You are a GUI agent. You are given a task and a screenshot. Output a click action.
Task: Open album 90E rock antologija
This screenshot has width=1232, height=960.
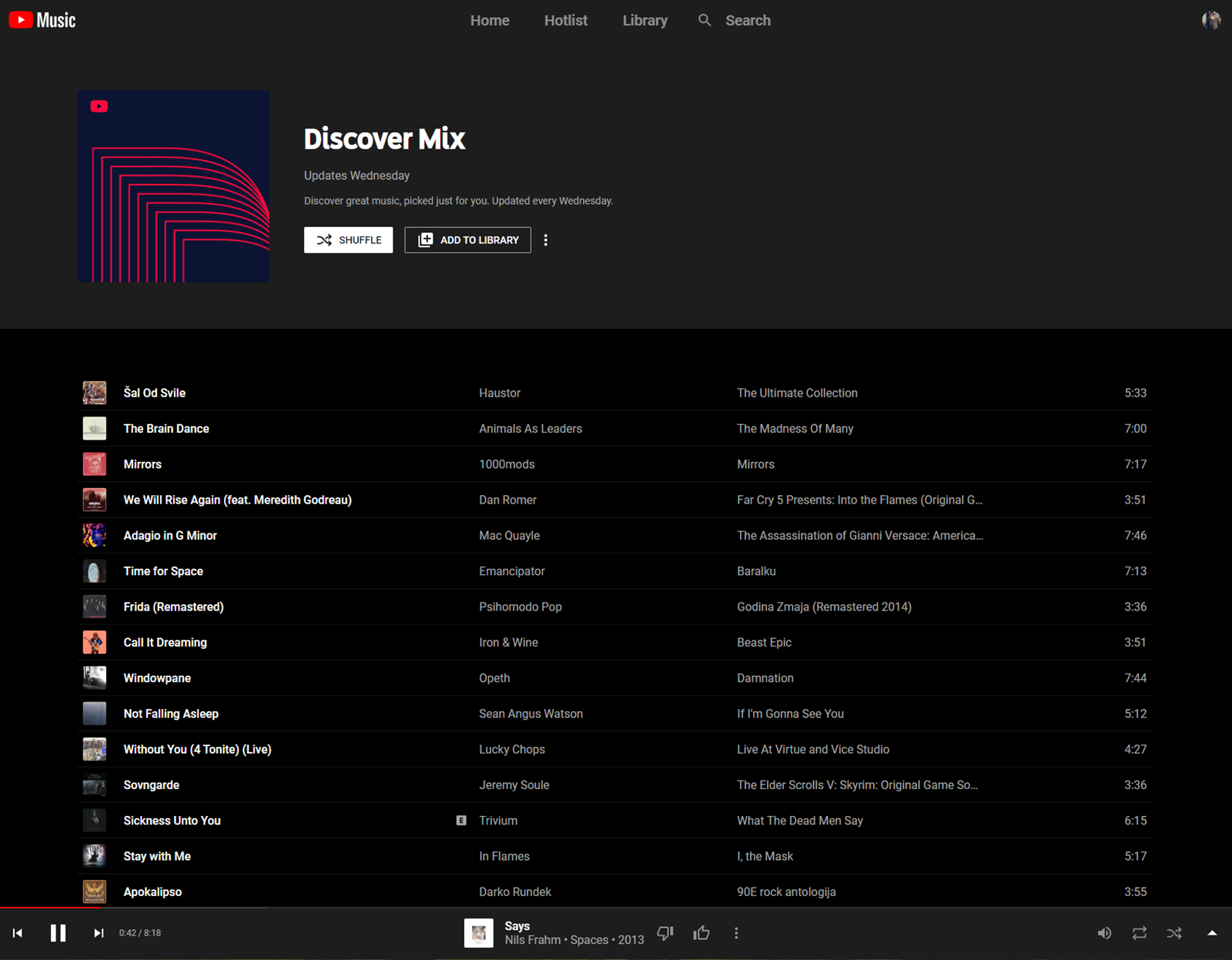pos(786,891)
